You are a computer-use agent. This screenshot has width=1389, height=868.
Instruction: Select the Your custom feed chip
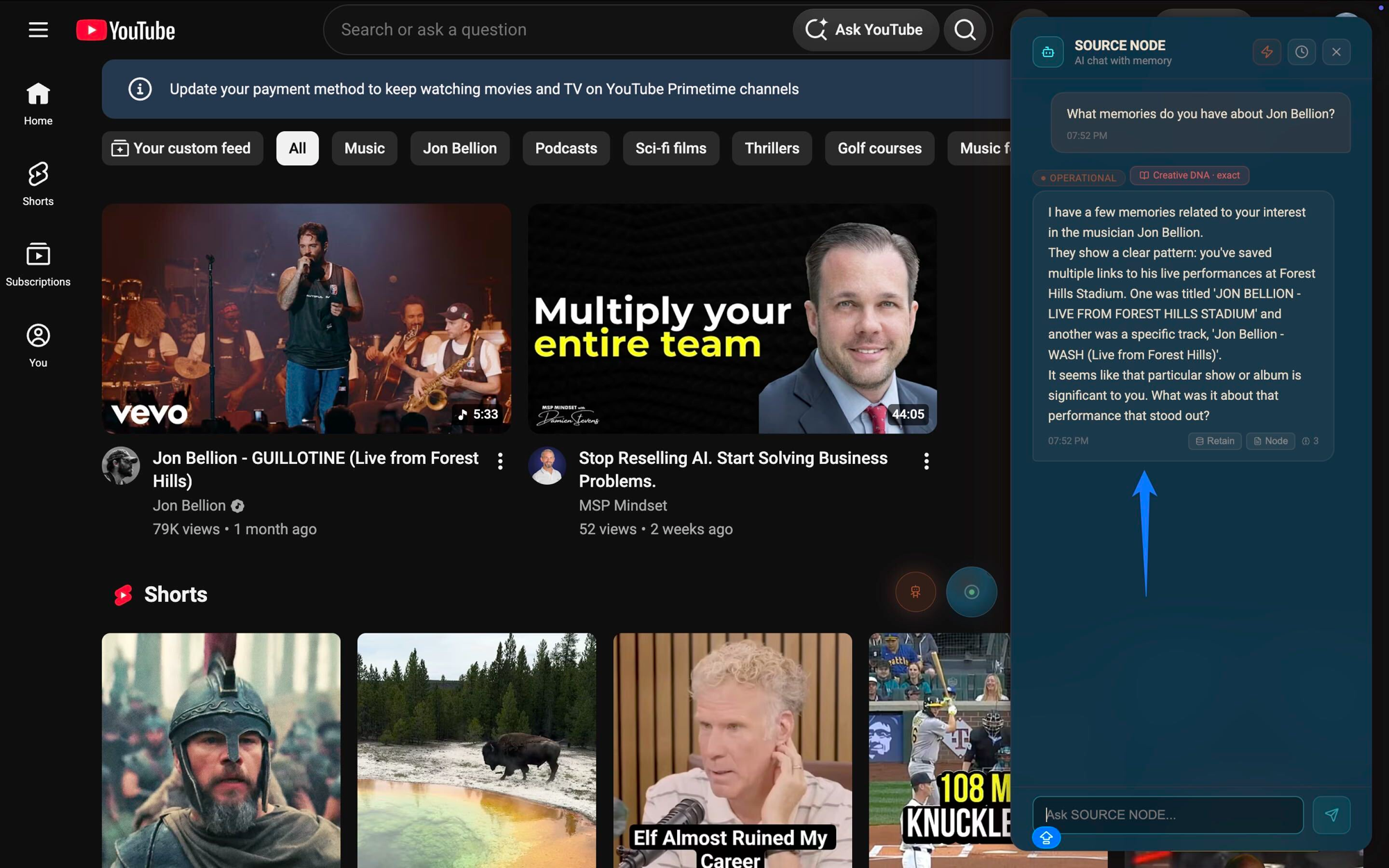click(x=183, y=148)
